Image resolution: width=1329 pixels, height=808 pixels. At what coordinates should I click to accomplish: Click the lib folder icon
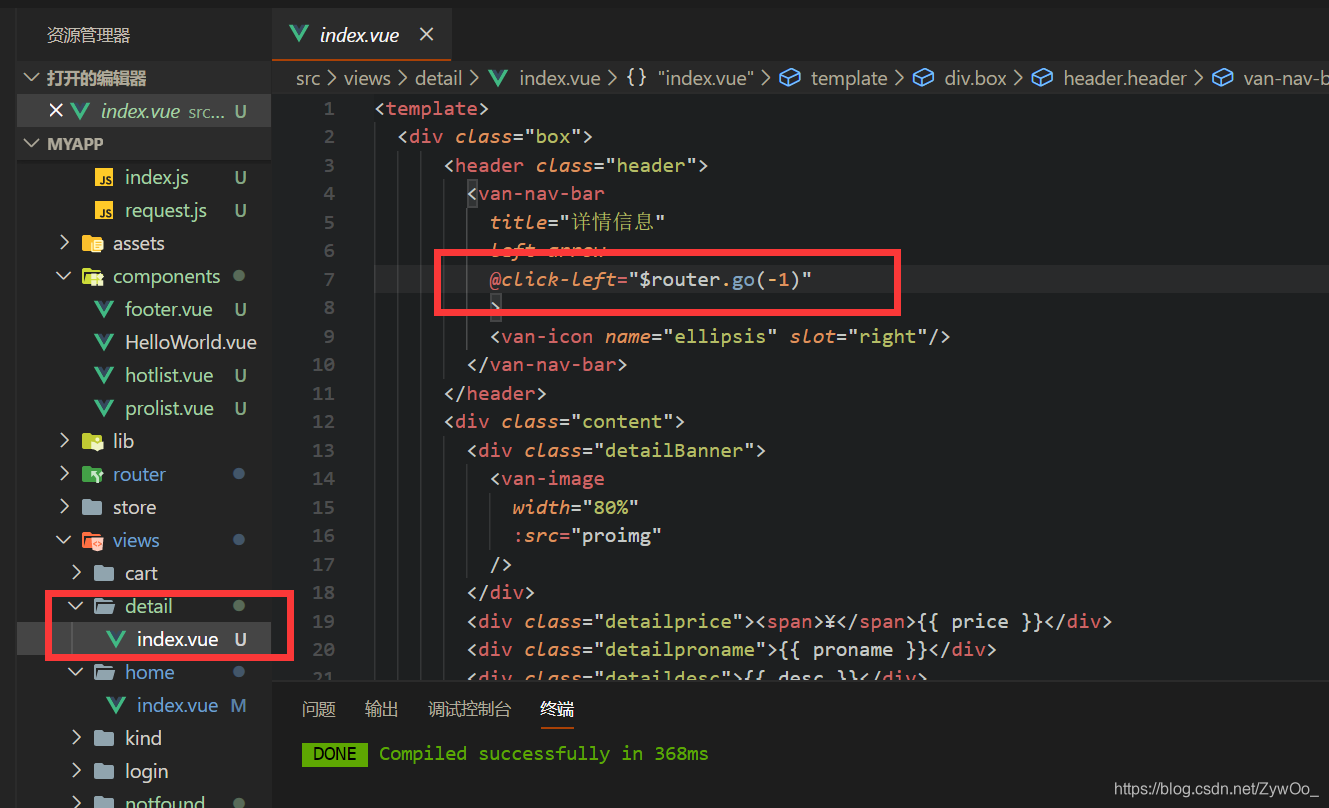[x=92, y=441]
